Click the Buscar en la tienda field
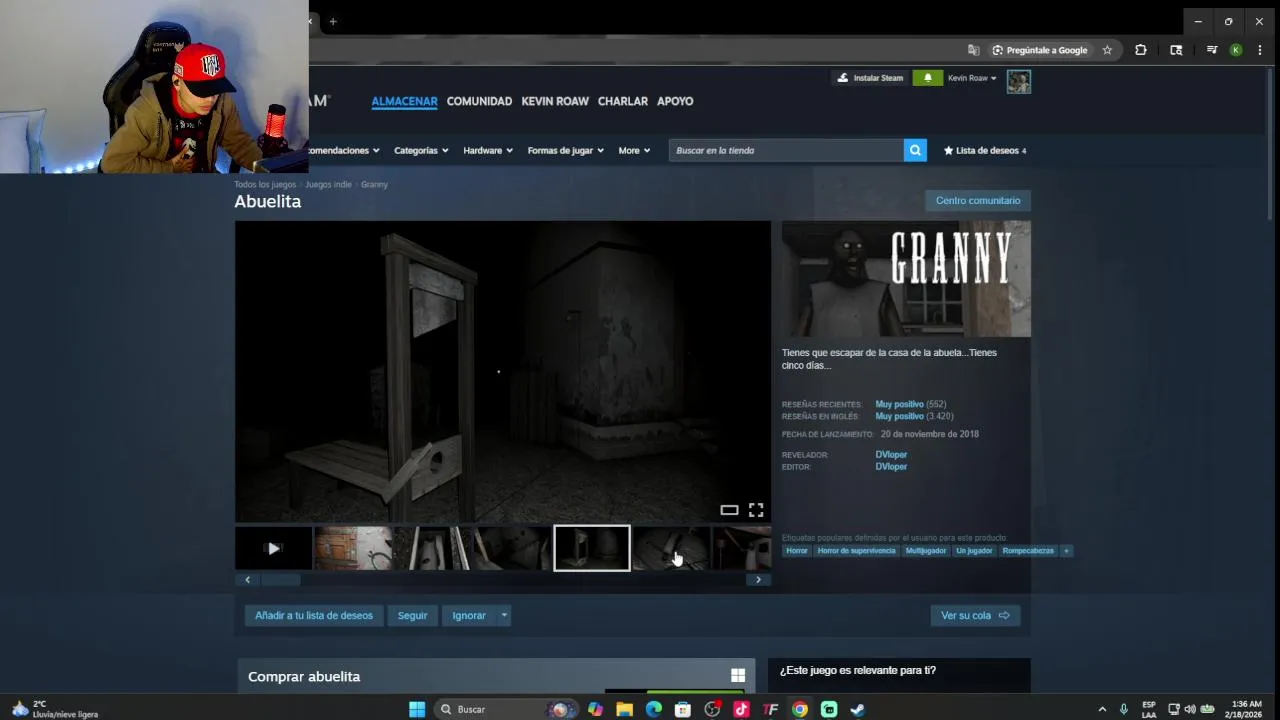 click(786, 150)
